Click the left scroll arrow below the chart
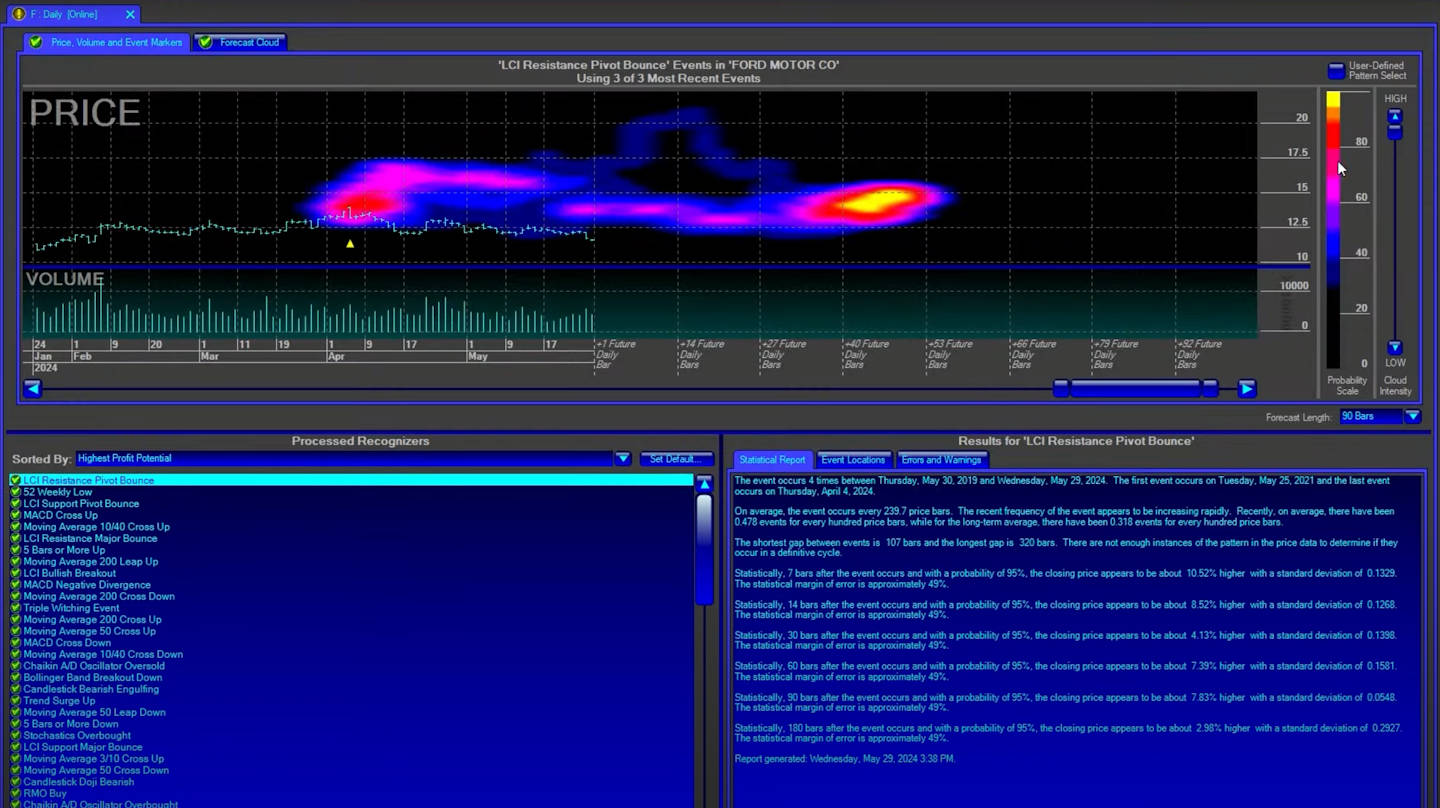 pos(33,389)
